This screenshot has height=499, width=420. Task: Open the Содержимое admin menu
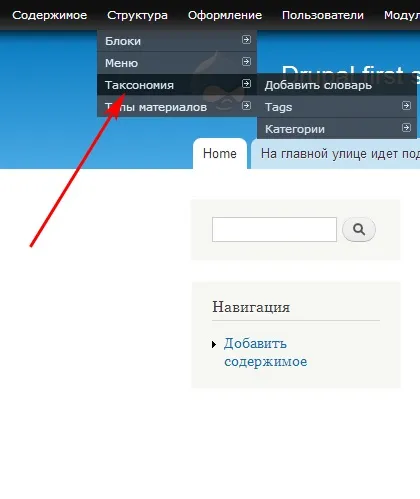(x=50, y=15)
